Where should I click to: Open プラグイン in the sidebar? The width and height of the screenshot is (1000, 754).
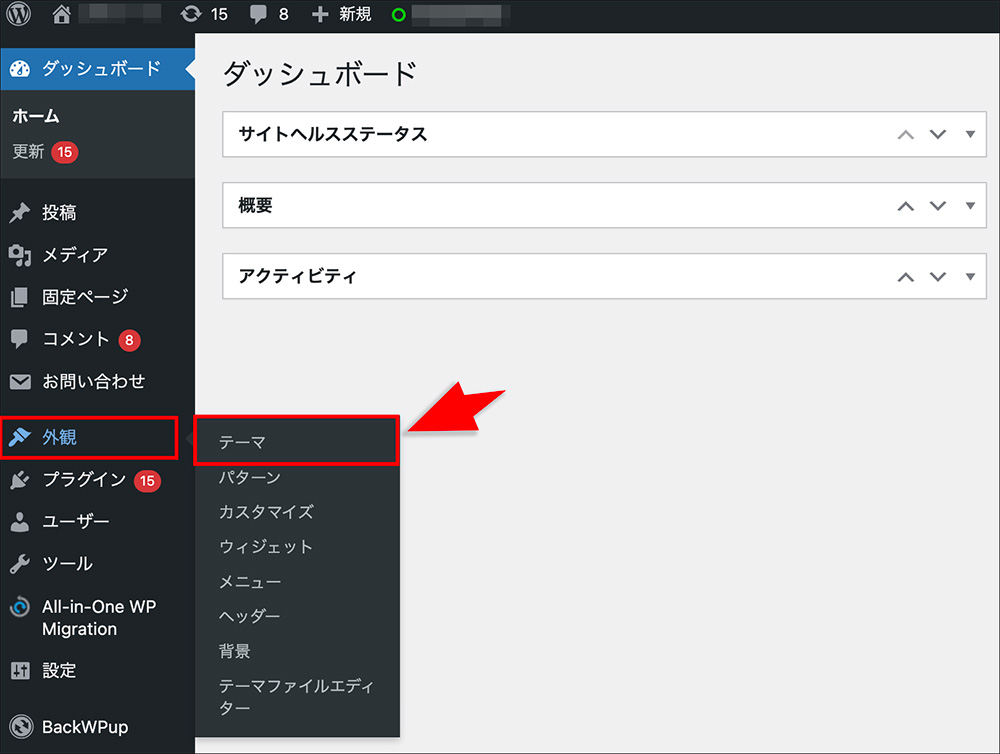tap(84, 480)
